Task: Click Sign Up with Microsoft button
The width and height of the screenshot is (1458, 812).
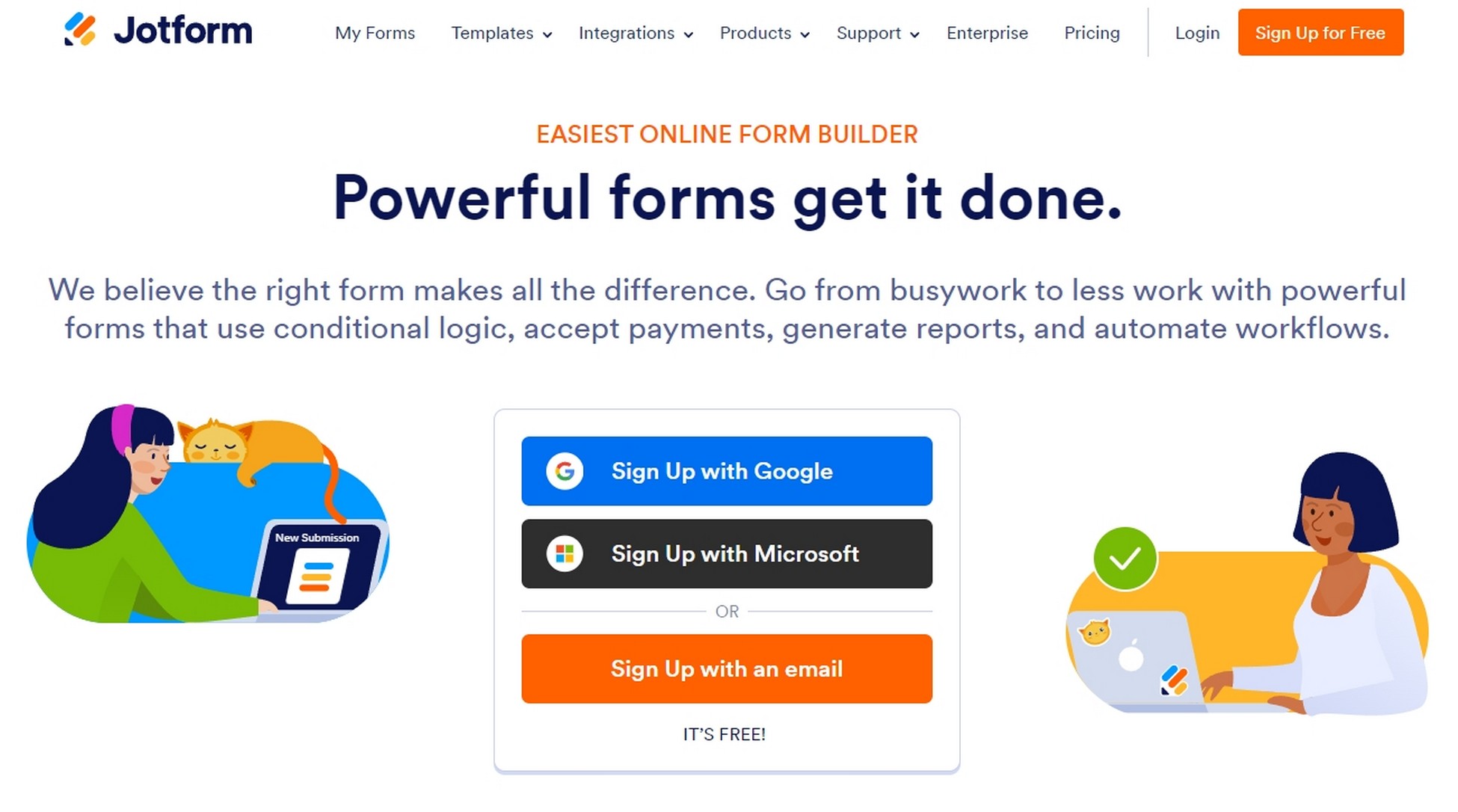Action: click(726, 554)
